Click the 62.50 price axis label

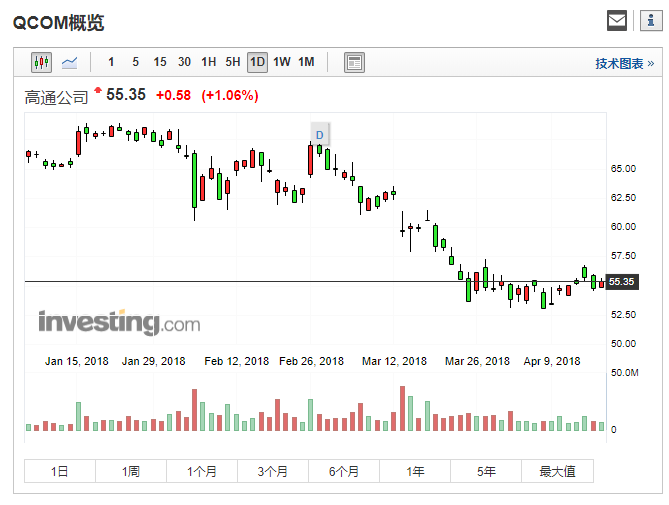pyautogui.click(x=623, y=197)
